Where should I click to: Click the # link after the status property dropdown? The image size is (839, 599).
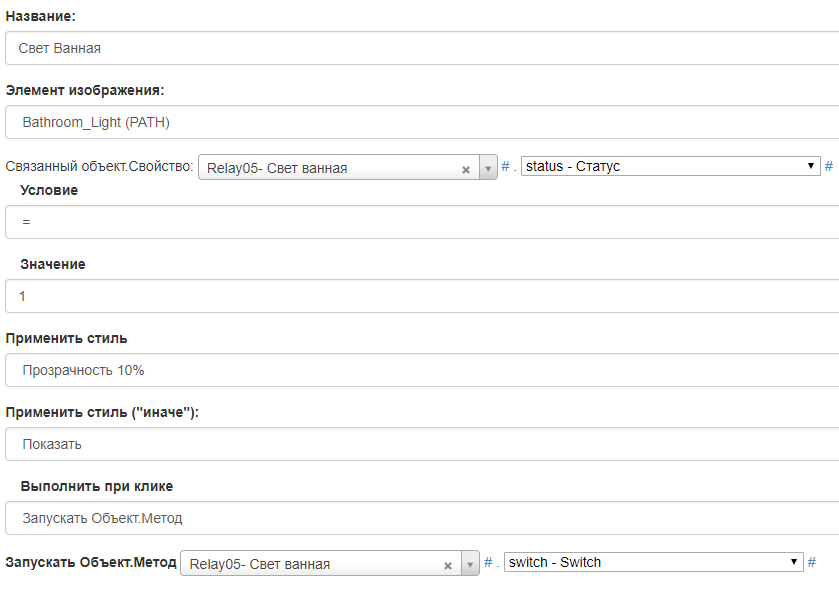click(829, 166)
